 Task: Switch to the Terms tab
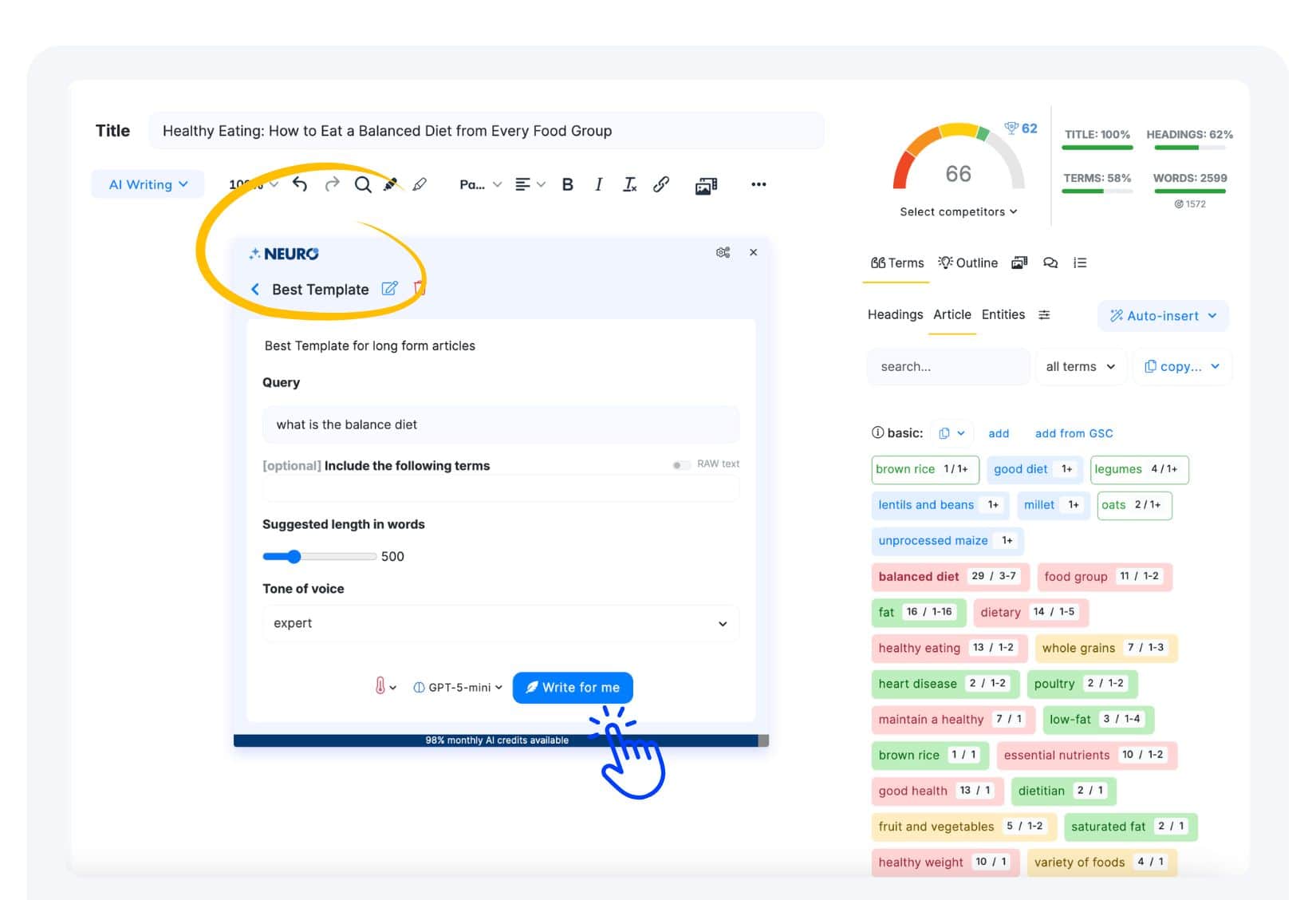click(897, 262)
